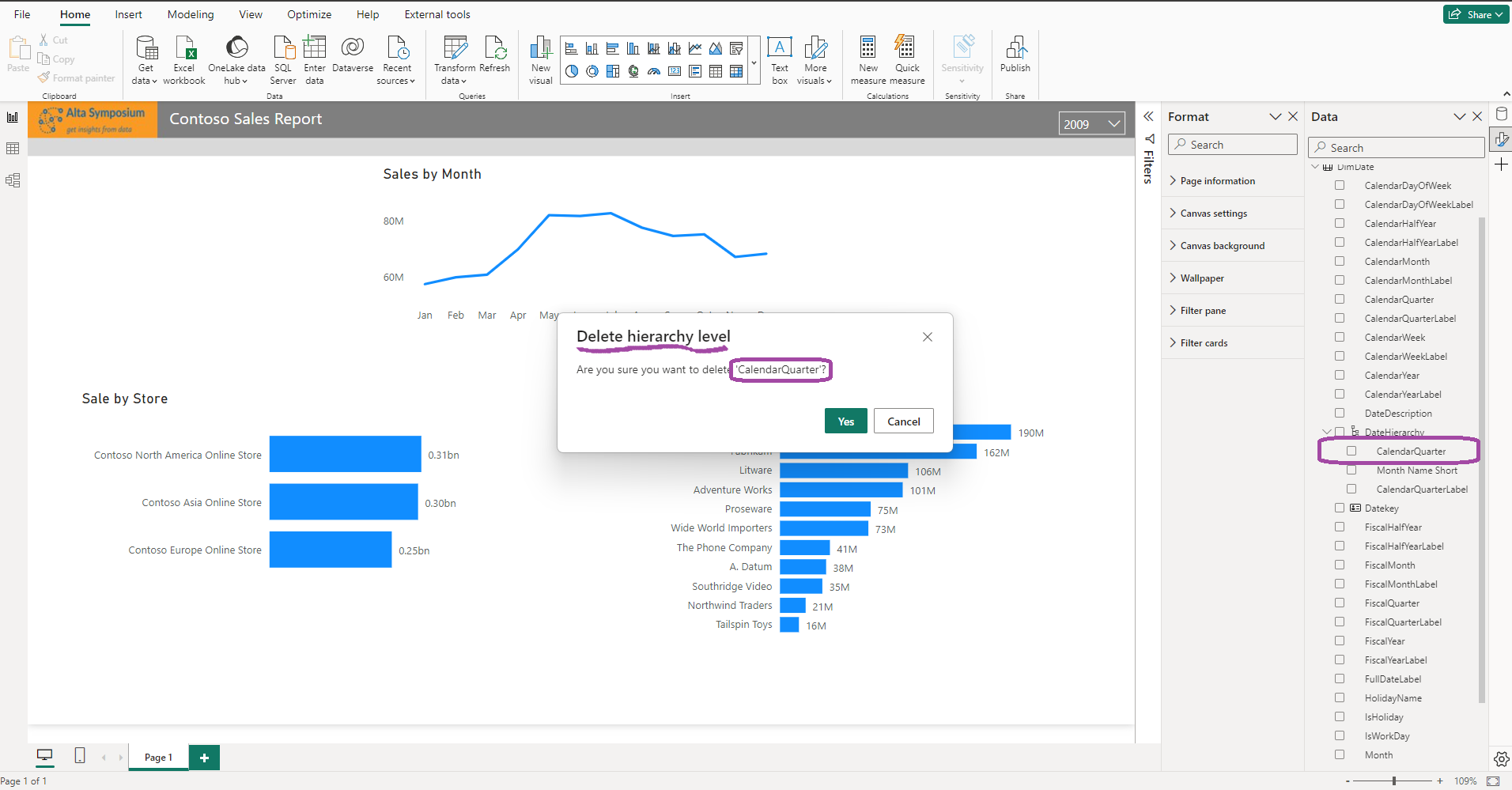Check the CalendarDayOfWeek field
The width and height of the screenshot is (1512, 790).
1340,185
